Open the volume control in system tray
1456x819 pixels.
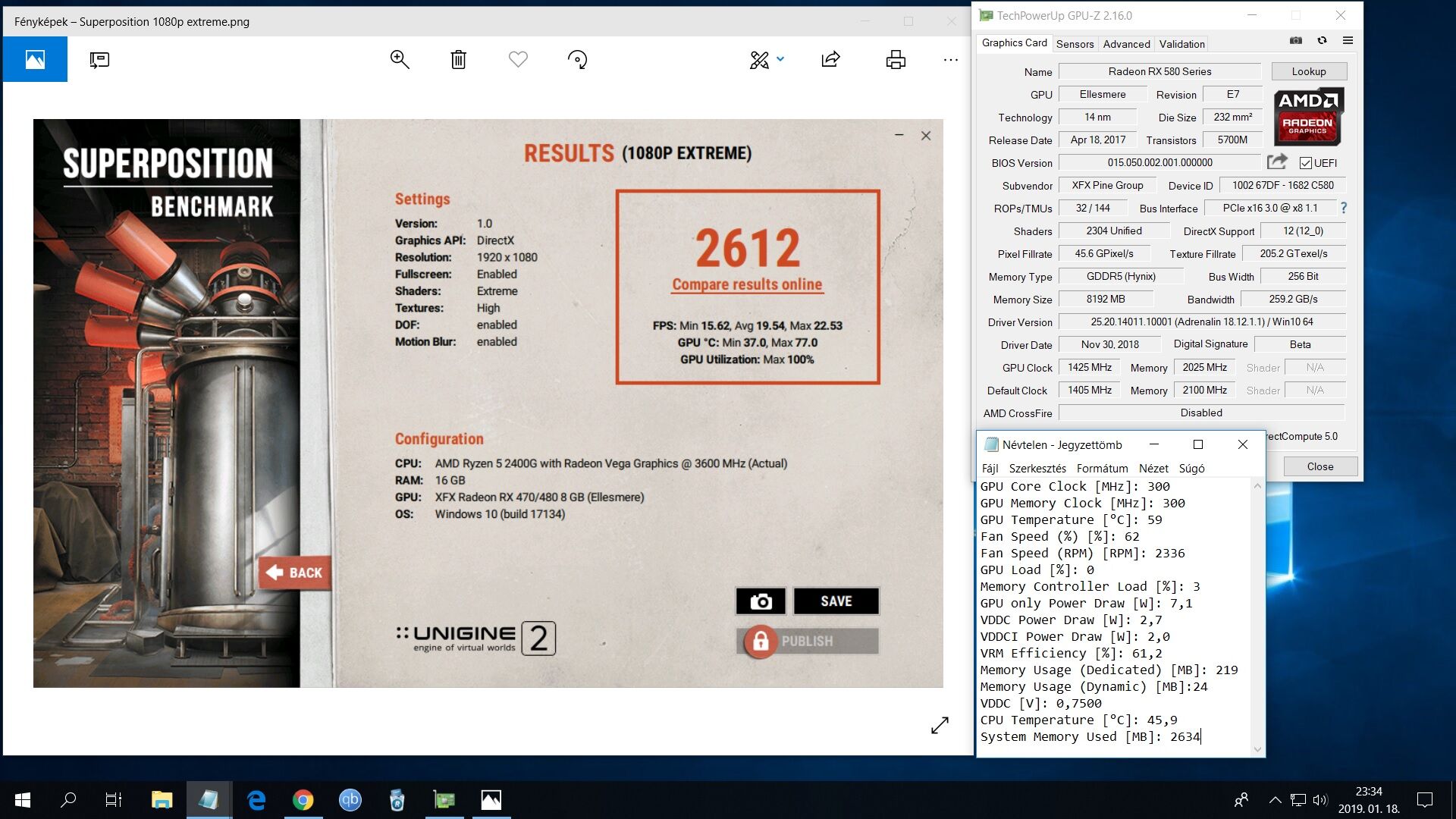coord(1320,800)
